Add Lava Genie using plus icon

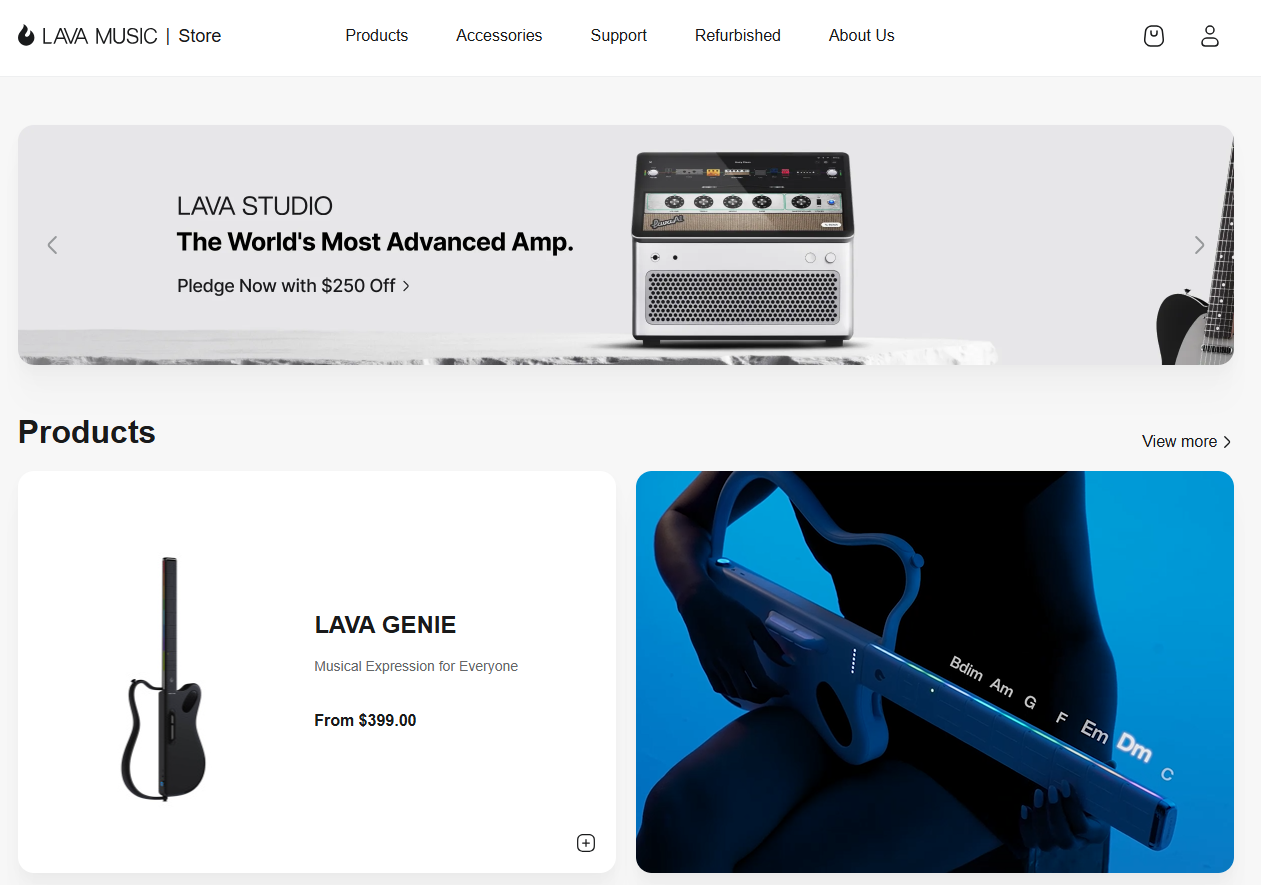(586, 843)
